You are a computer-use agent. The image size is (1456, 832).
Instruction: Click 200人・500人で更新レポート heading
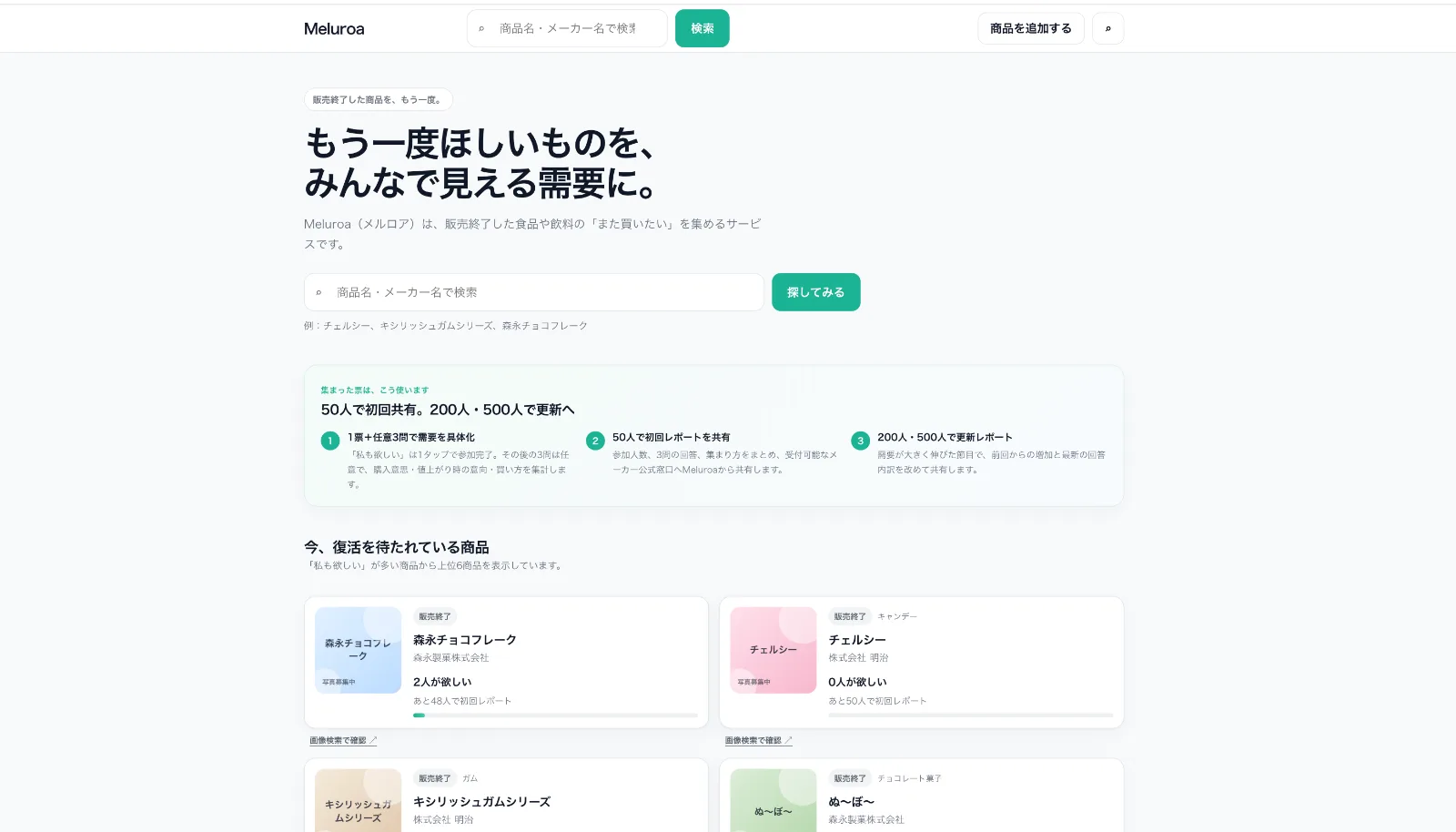(945, 437)
